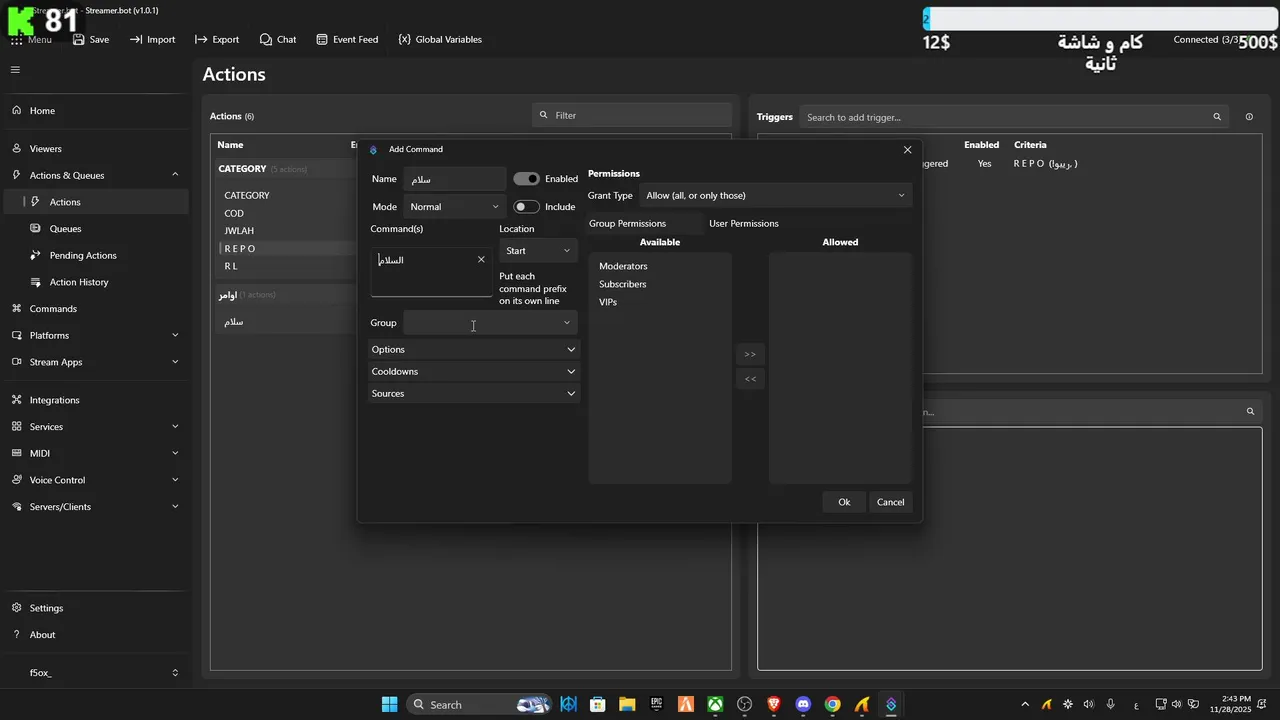Collapse the sidebar with hamburger icon
This screenshot has height=720, width=1280.
pyautogui.click(x=15, y=70)
